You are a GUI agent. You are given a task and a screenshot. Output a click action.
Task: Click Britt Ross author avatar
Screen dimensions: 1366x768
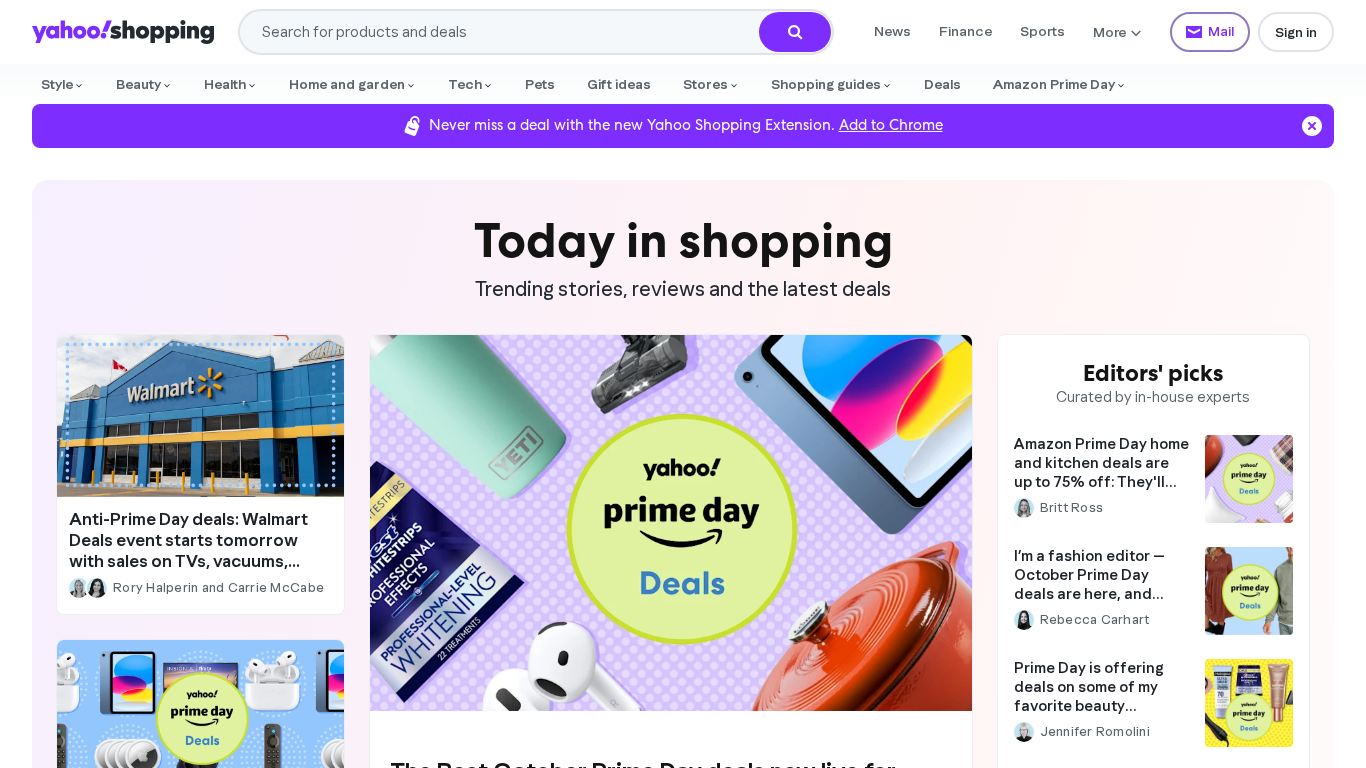(x=1024, y=508)
